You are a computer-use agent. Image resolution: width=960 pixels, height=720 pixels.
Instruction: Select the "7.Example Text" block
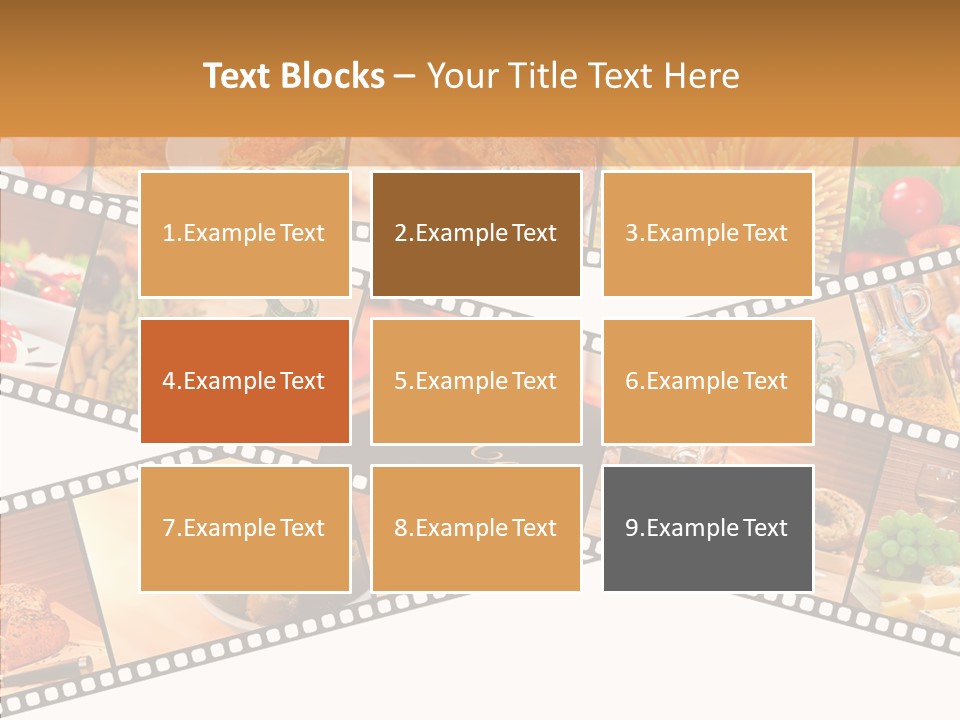click(x=244, y=528)
